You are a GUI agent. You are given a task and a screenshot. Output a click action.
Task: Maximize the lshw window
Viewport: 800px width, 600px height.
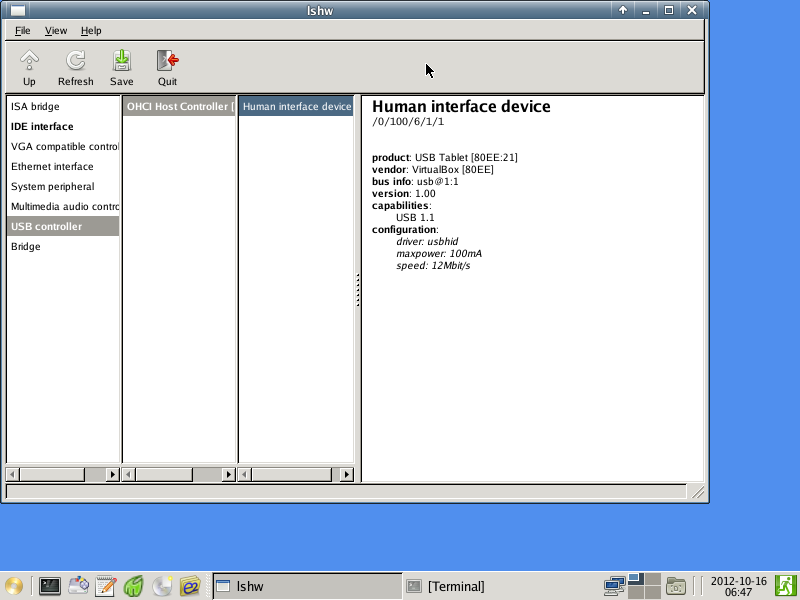click(669, 10)
